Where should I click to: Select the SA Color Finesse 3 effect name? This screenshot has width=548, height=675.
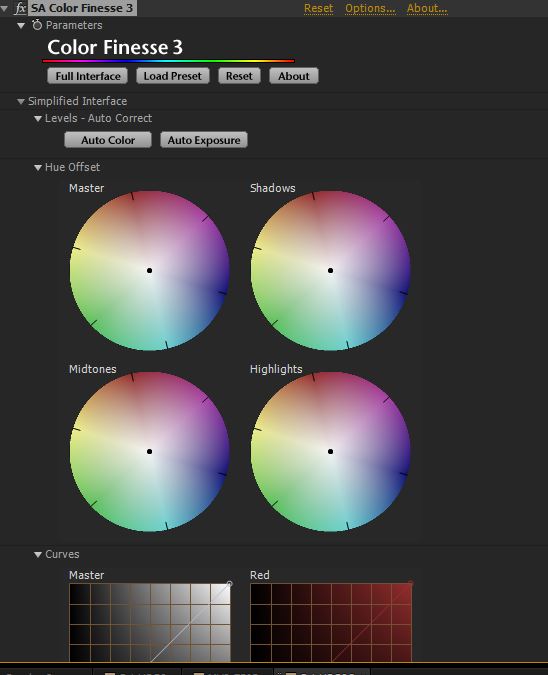pos(82,8)
